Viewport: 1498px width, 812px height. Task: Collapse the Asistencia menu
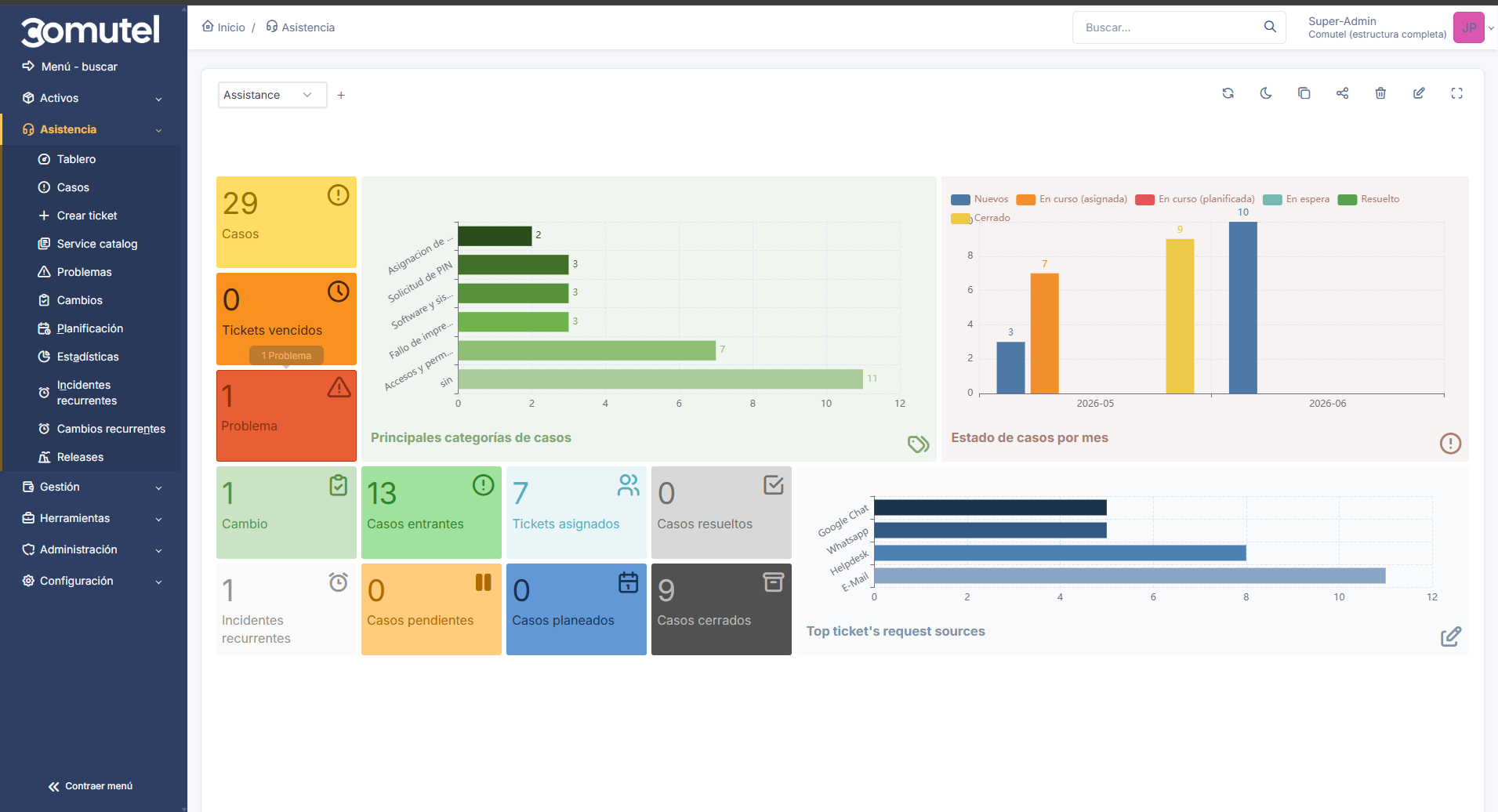[x=93, y=129]
